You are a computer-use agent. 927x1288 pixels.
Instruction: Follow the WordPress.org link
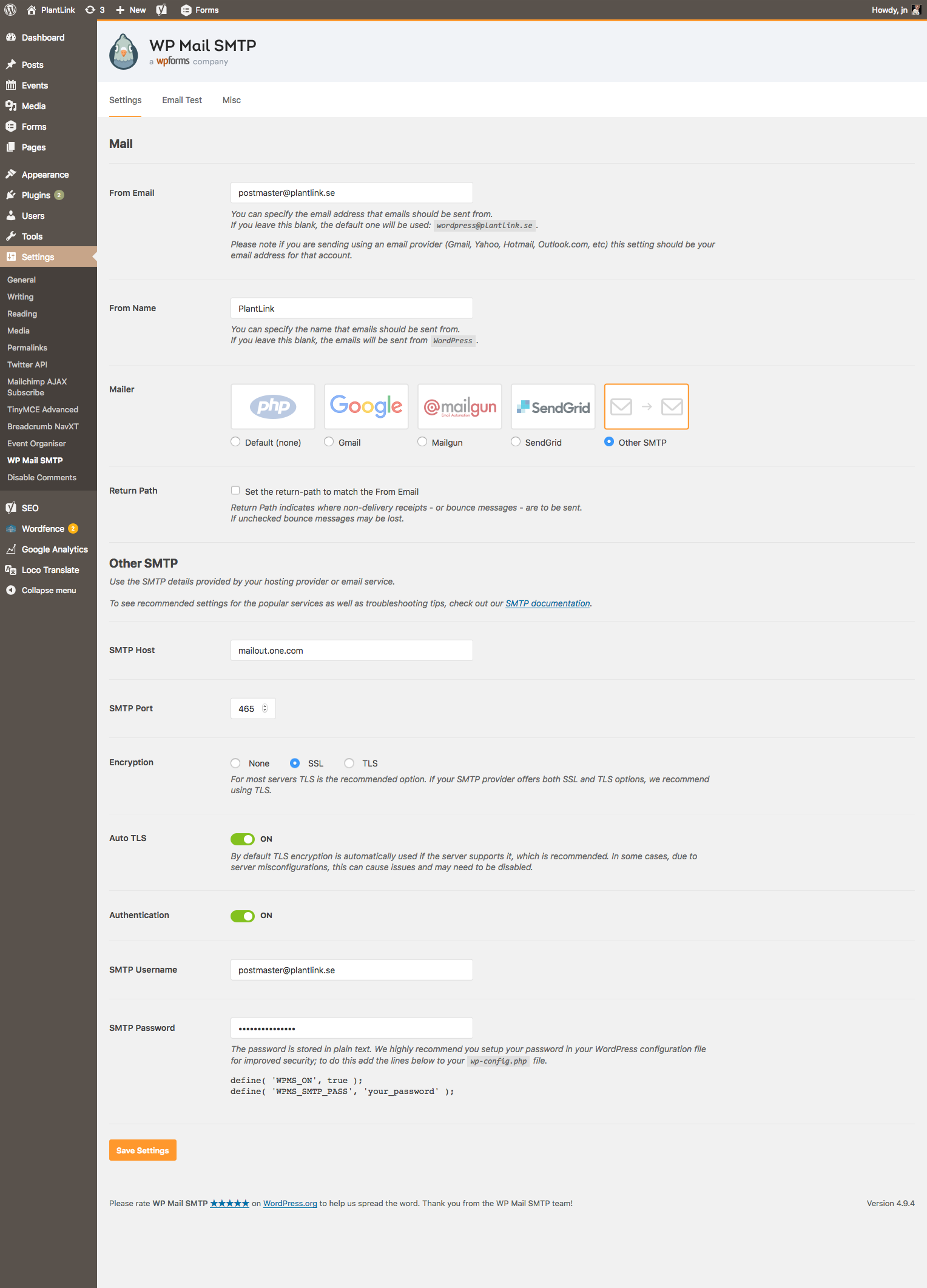pyautogui.click(x=290, y=1203)
